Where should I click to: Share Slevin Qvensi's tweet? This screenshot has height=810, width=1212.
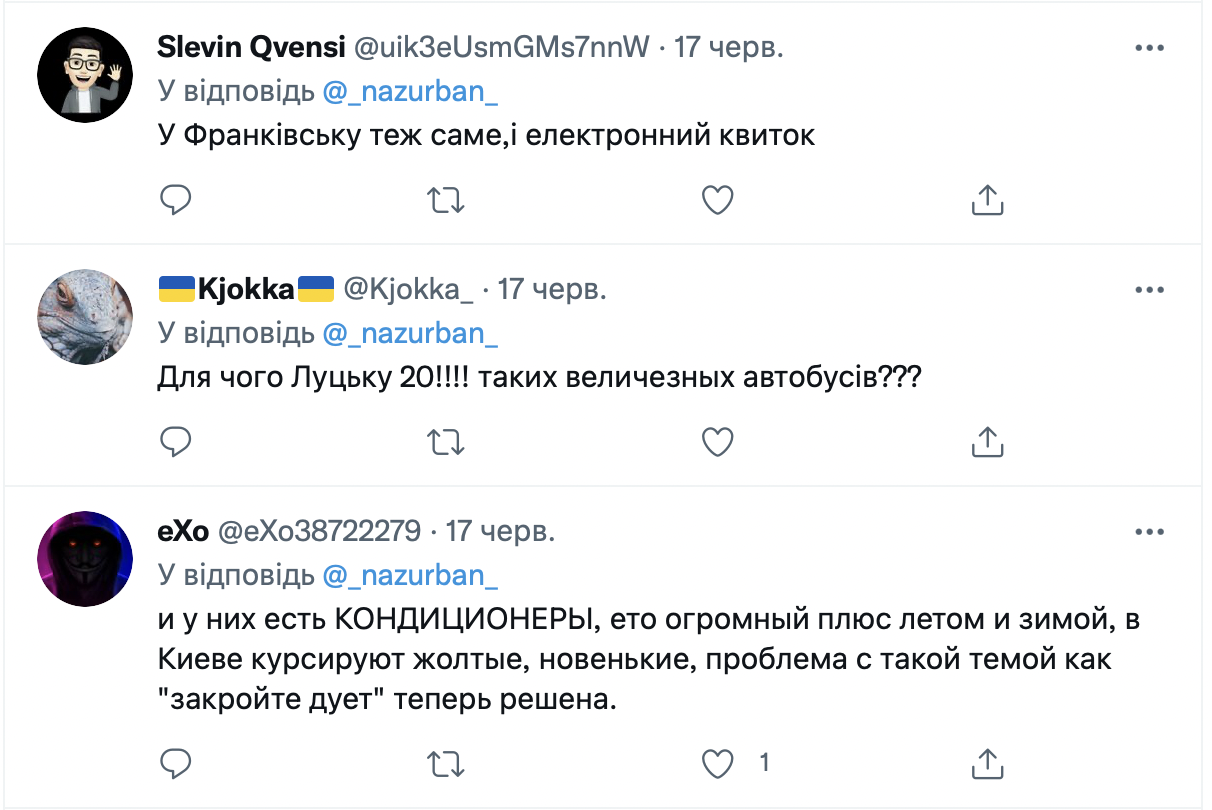pyautogui.click(x=987, y=200)
